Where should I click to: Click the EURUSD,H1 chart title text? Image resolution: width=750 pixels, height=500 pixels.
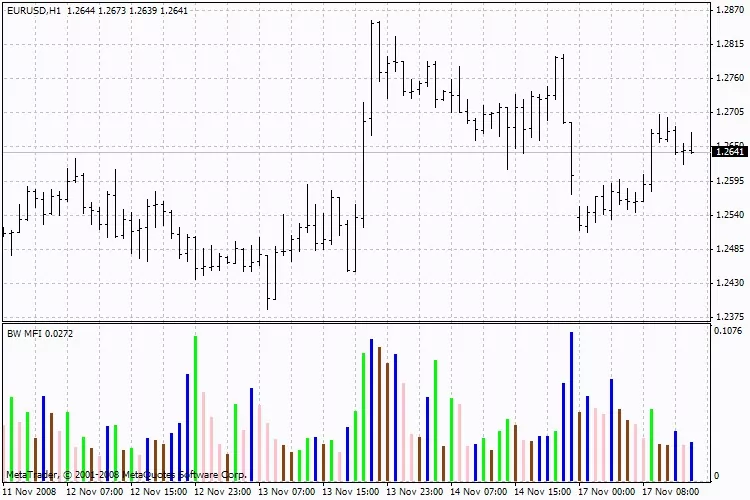coord(33,10)
